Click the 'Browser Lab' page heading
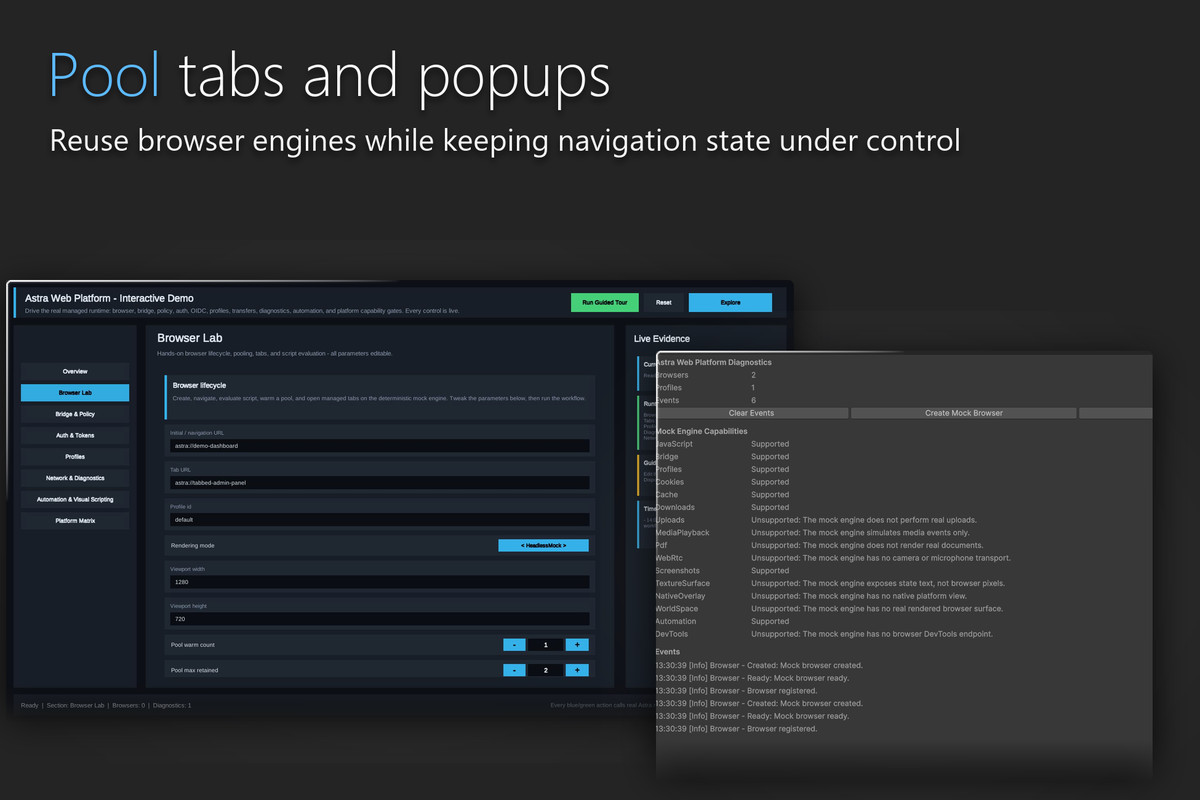This screenshot has width=1200, height=800. coord(190,339)
